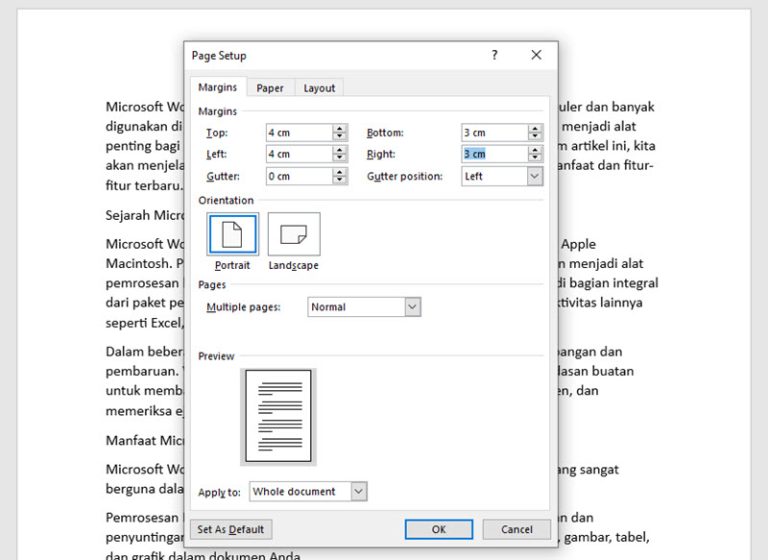The height and width of the screenshot is (560, 768).
Task: Increase the Right margin with up arrow
Action: 535,150
